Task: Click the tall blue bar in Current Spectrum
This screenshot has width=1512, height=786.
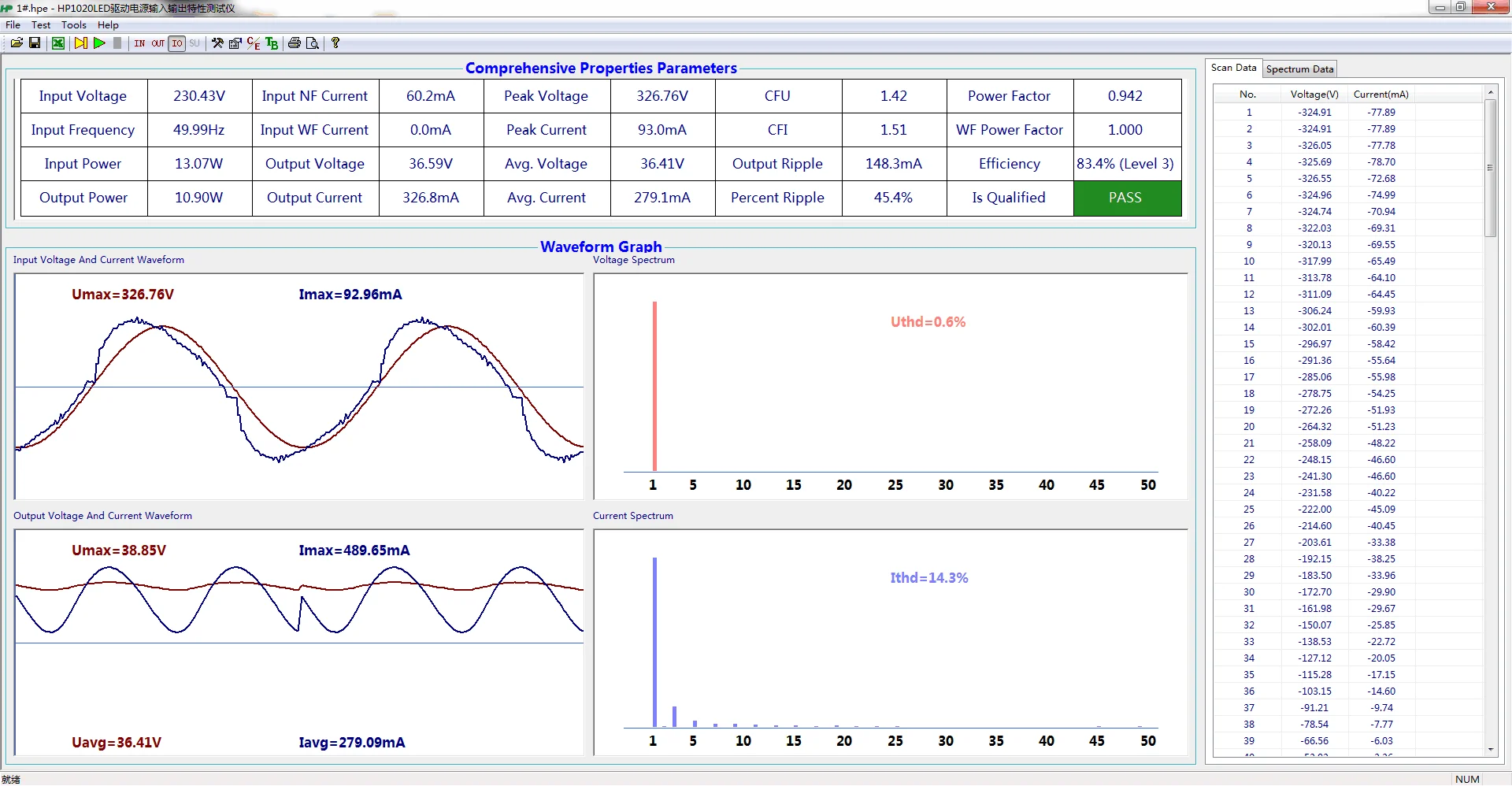Action: pos(654,642)
